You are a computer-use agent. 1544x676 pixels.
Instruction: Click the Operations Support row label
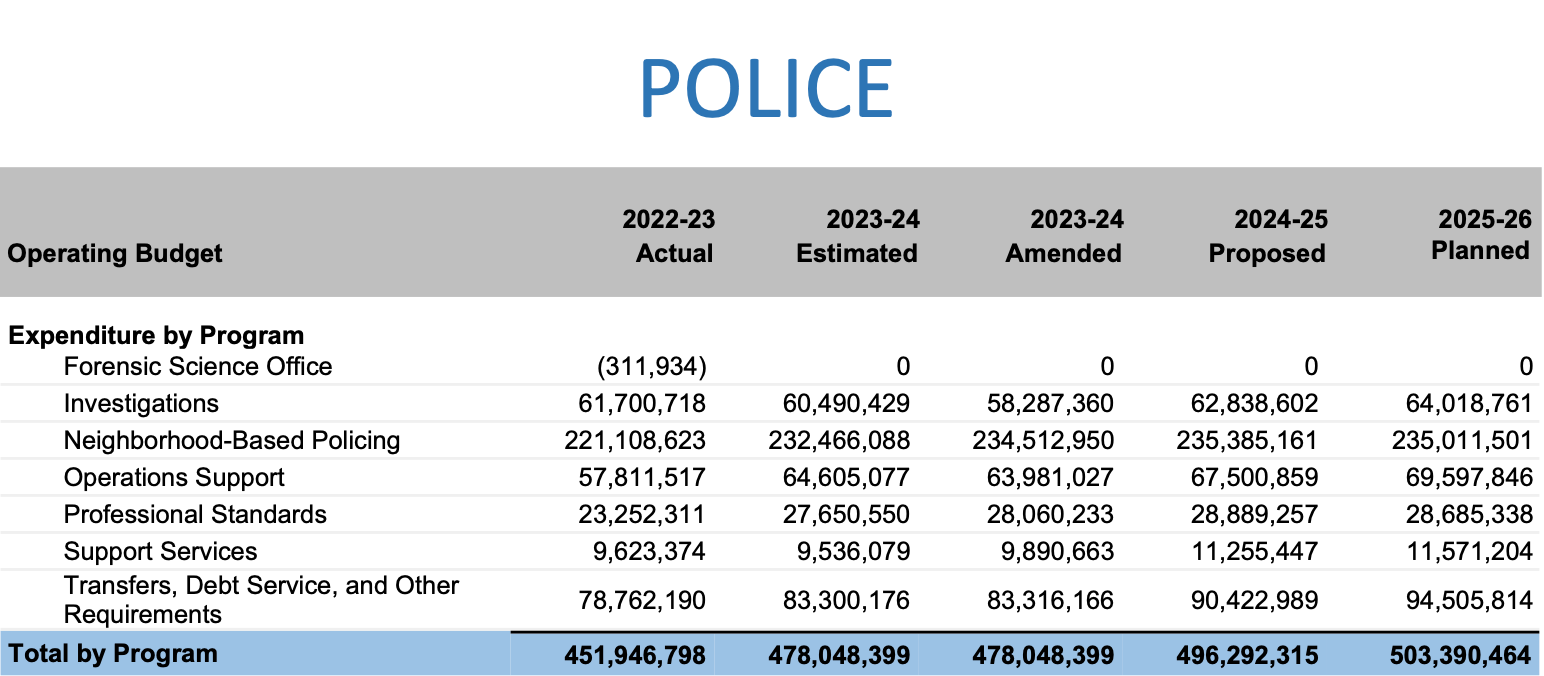(x=174, y=477)
